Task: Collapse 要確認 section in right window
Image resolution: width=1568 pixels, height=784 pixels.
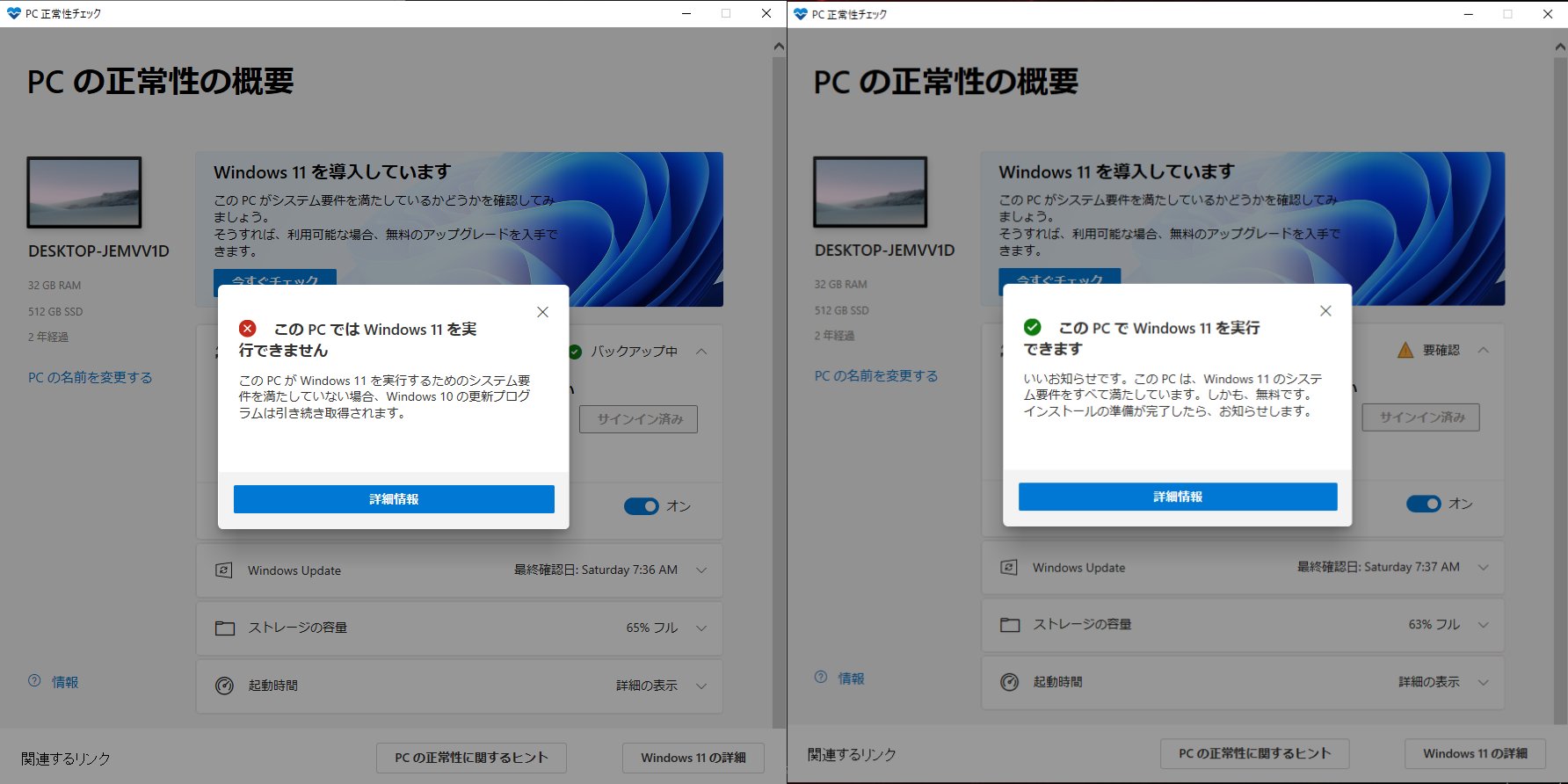Action: click(x=1484, y=350)
